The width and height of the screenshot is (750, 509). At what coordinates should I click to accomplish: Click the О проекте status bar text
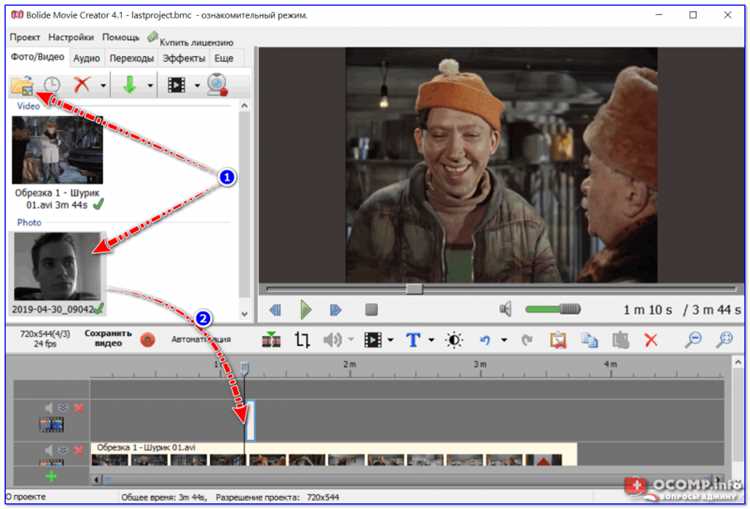point(25,497)
